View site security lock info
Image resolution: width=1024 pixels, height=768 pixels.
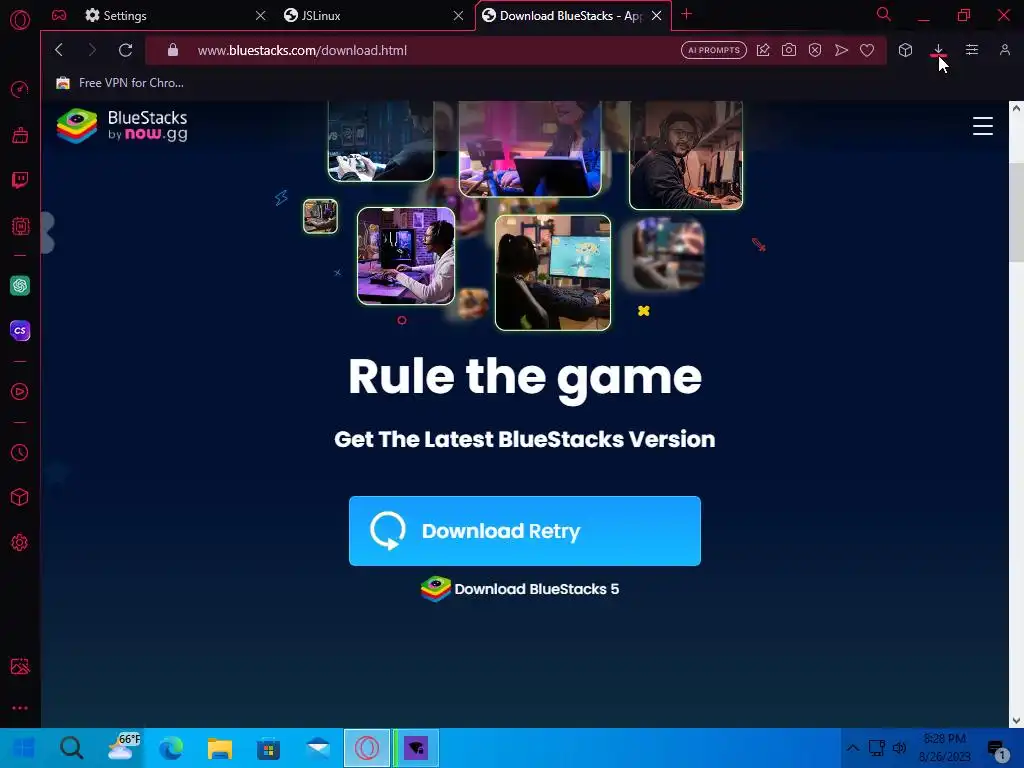[172, 50]
